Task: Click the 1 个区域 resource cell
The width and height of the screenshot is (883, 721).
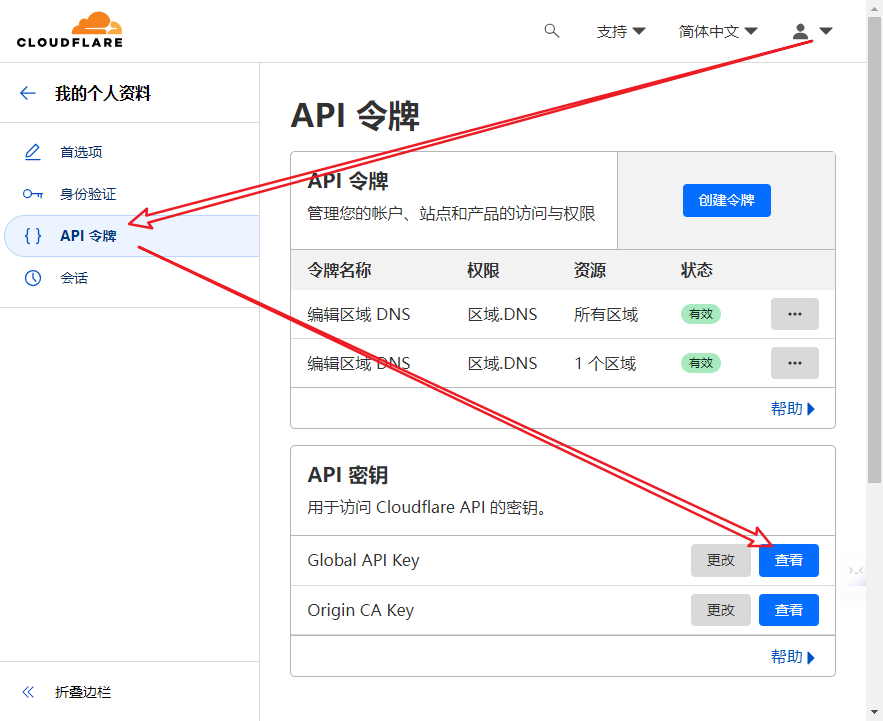Action: coord(605,363)
